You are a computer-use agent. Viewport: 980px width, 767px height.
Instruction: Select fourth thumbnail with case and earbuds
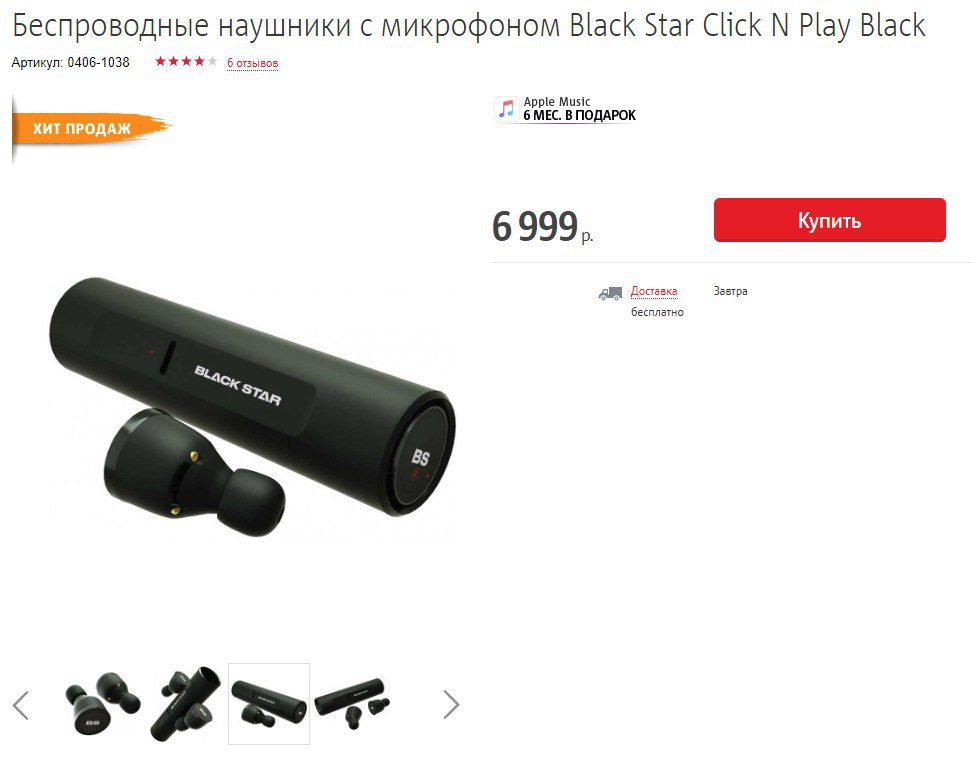(352, 704)
